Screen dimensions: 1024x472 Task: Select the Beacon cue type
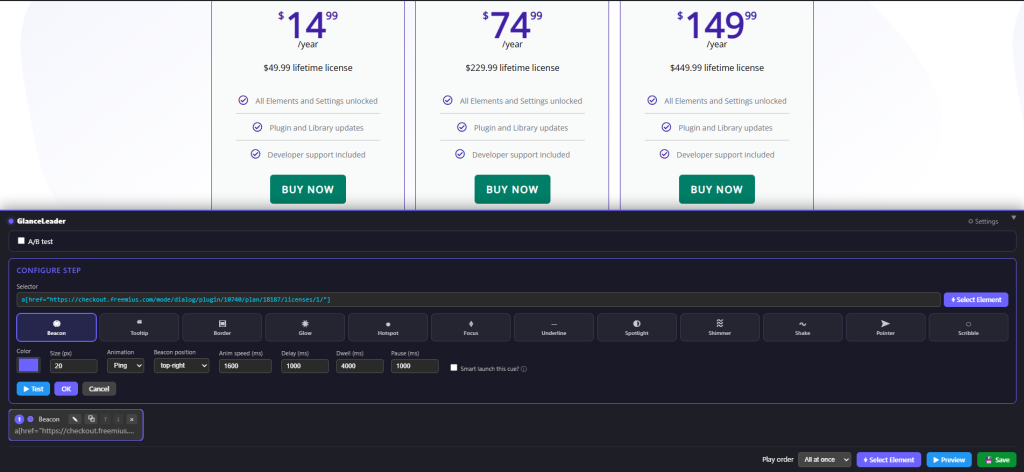[x=56, y=327]
